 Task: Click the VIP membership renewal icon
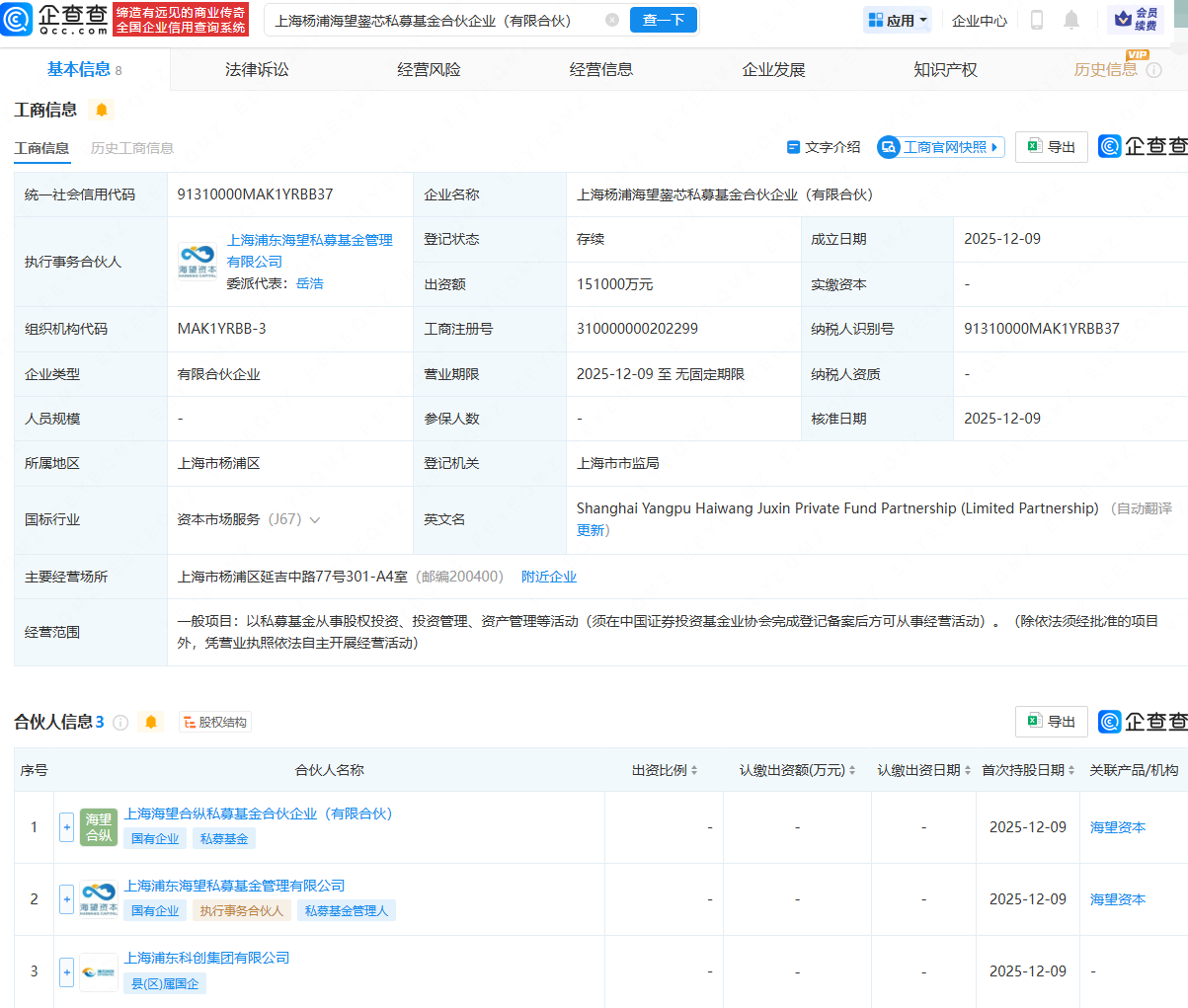click(x=1136, y=19)
